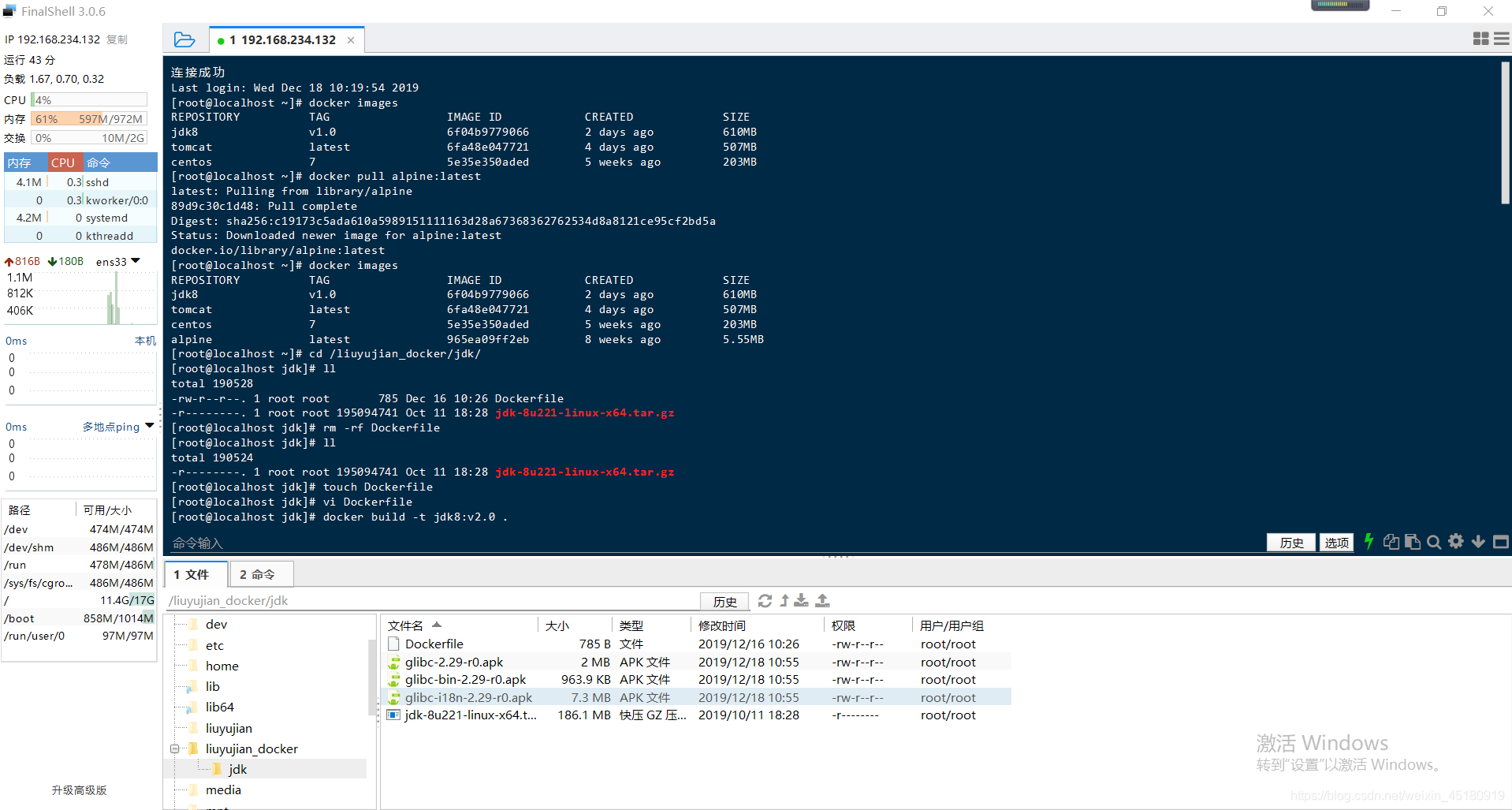Open the ens33 network interface dropdown
Screen dimensions: 1512x810
click(x=117, y=262)
